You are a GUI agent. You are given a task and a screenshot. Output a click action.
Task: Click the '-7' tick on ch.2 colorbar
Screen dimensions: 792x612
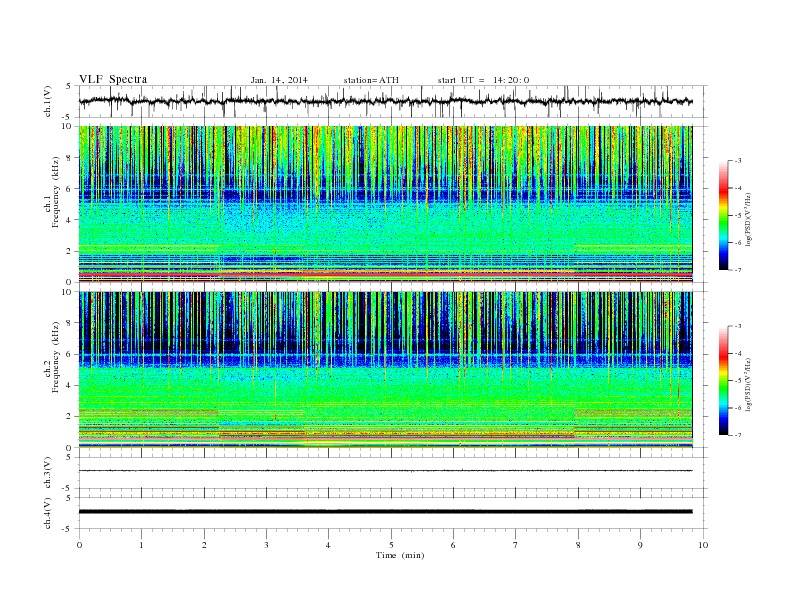(x=738, y=435)
